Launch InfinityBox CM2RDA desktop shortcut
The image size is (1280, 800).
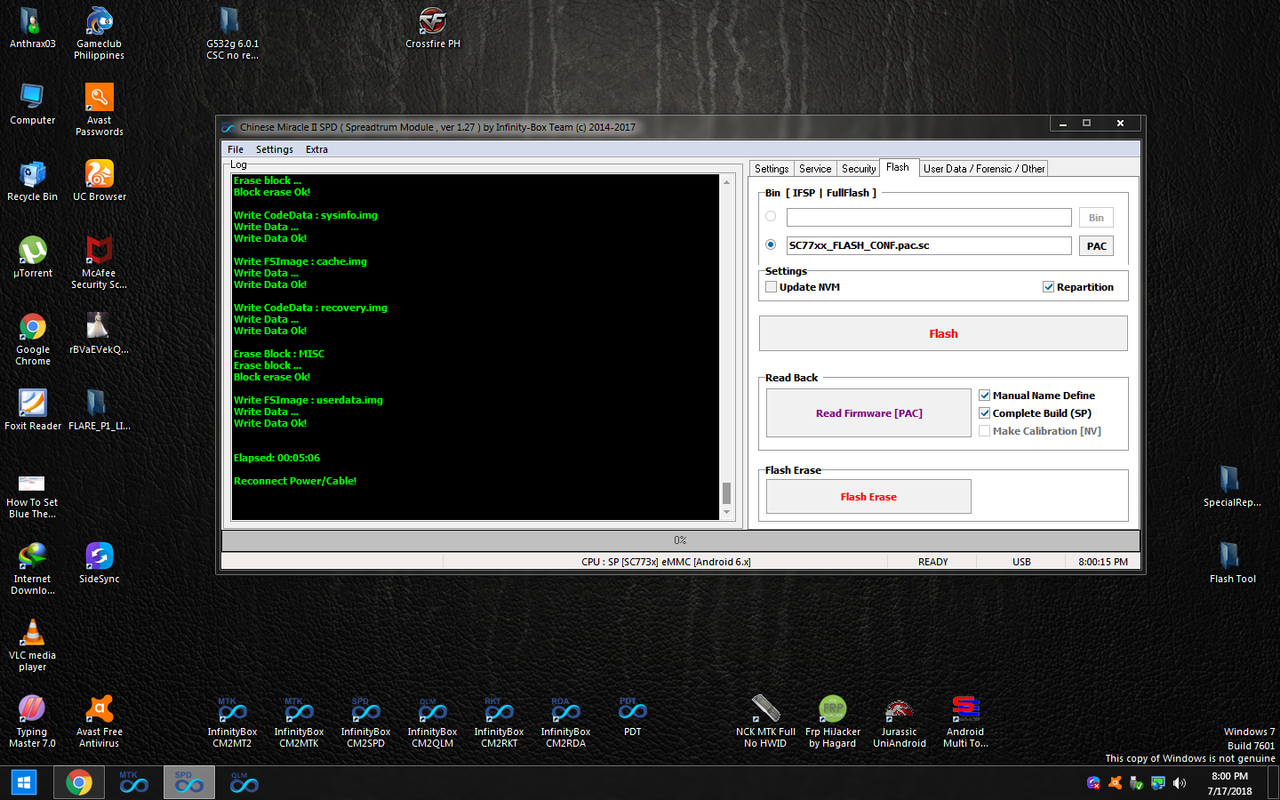point(565,721)
